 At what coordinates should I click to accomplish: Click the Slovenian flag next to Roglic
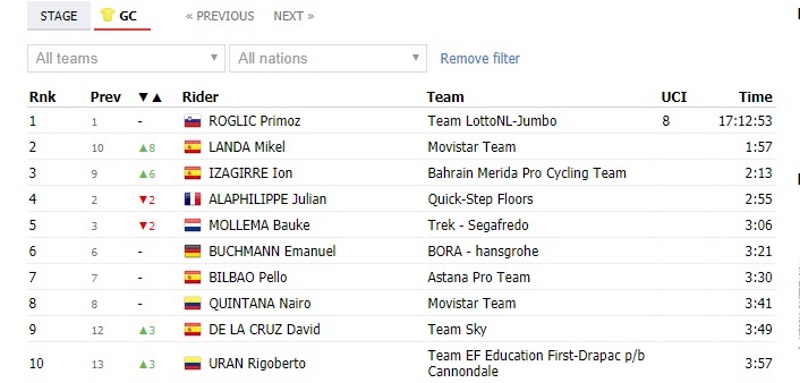pyautogui.click(x=192, y=121)
